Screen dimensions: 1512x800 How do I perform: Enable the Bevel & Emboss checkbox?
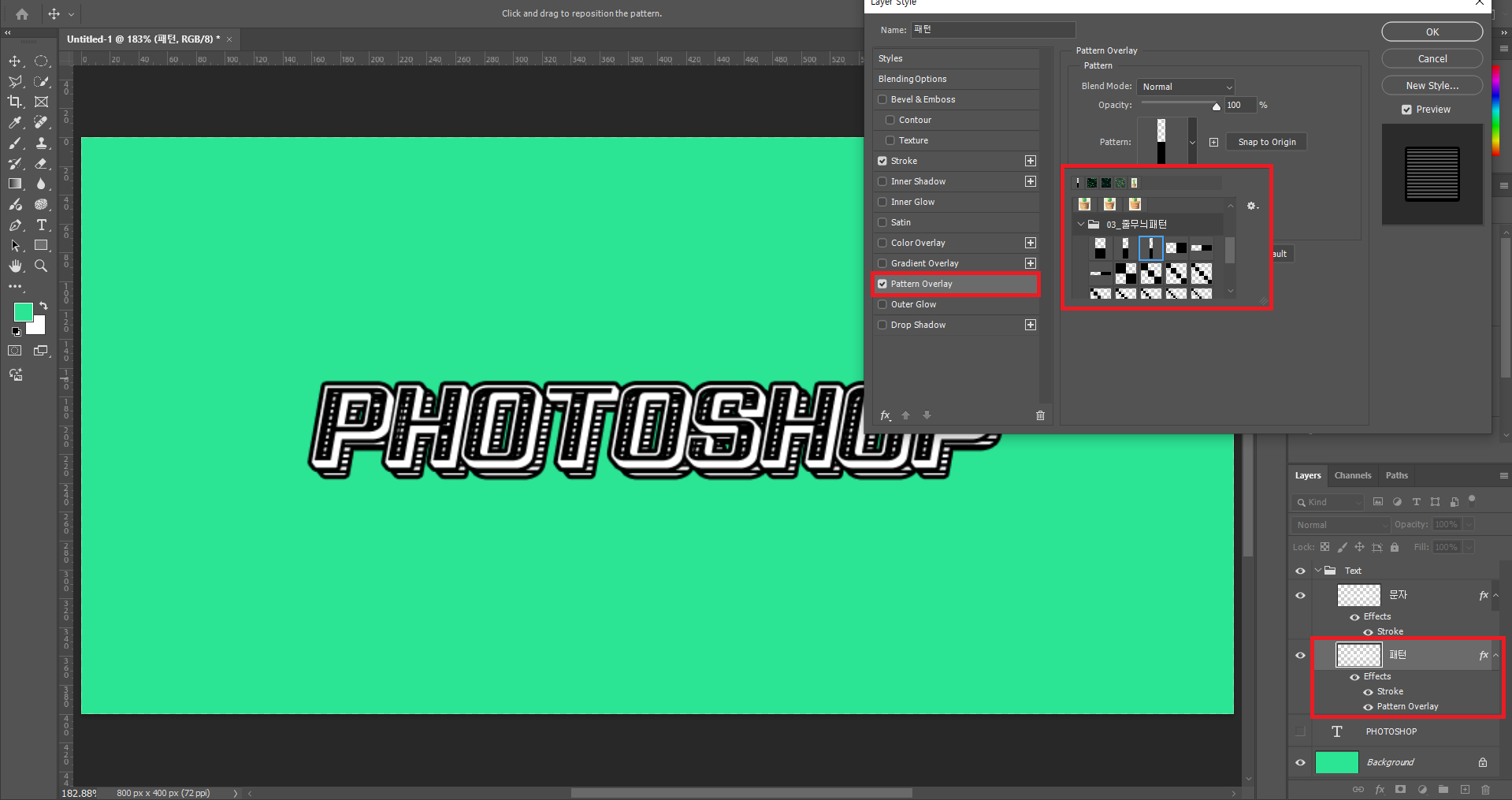[x=882, y=99]
